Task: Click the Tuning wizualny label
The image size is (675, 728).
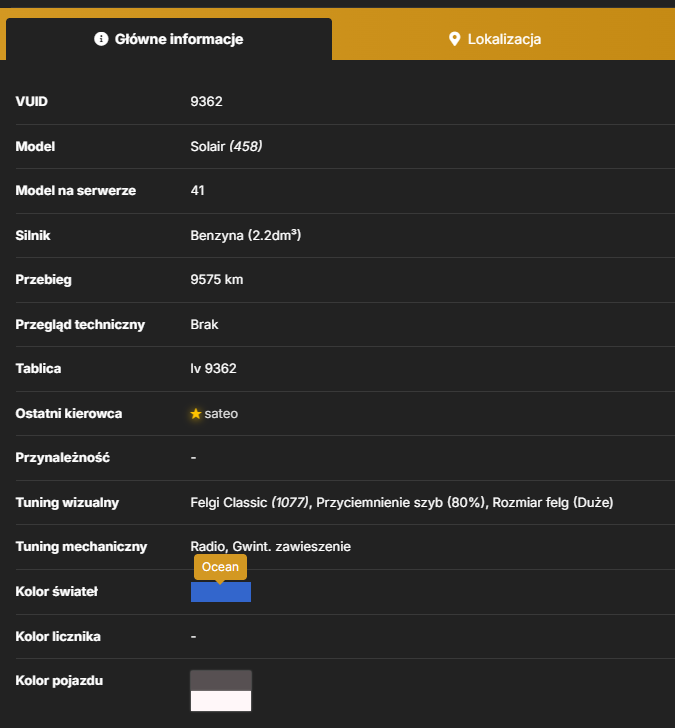Action: 67,502
